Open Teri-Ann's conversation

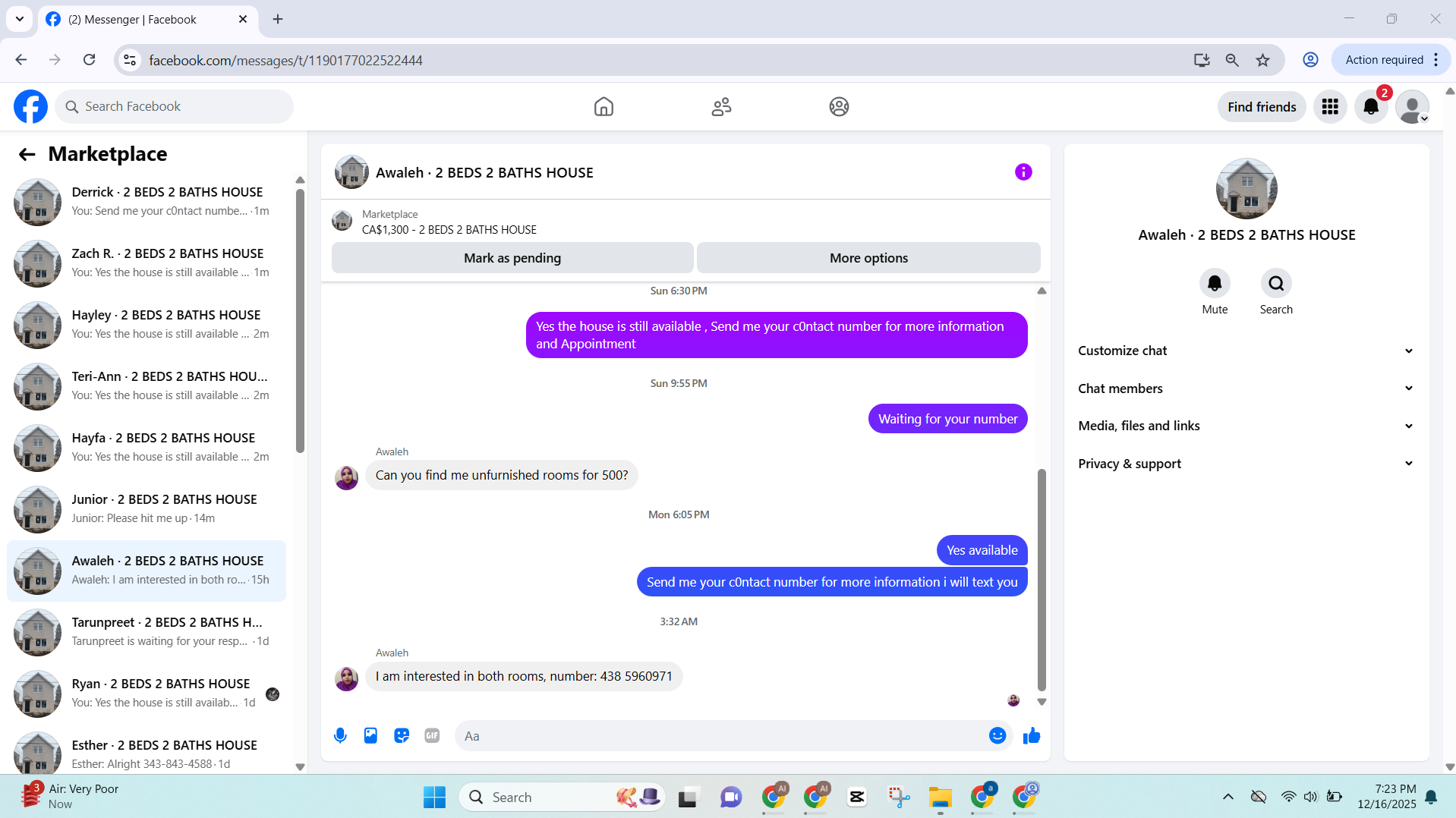point(147,386)
